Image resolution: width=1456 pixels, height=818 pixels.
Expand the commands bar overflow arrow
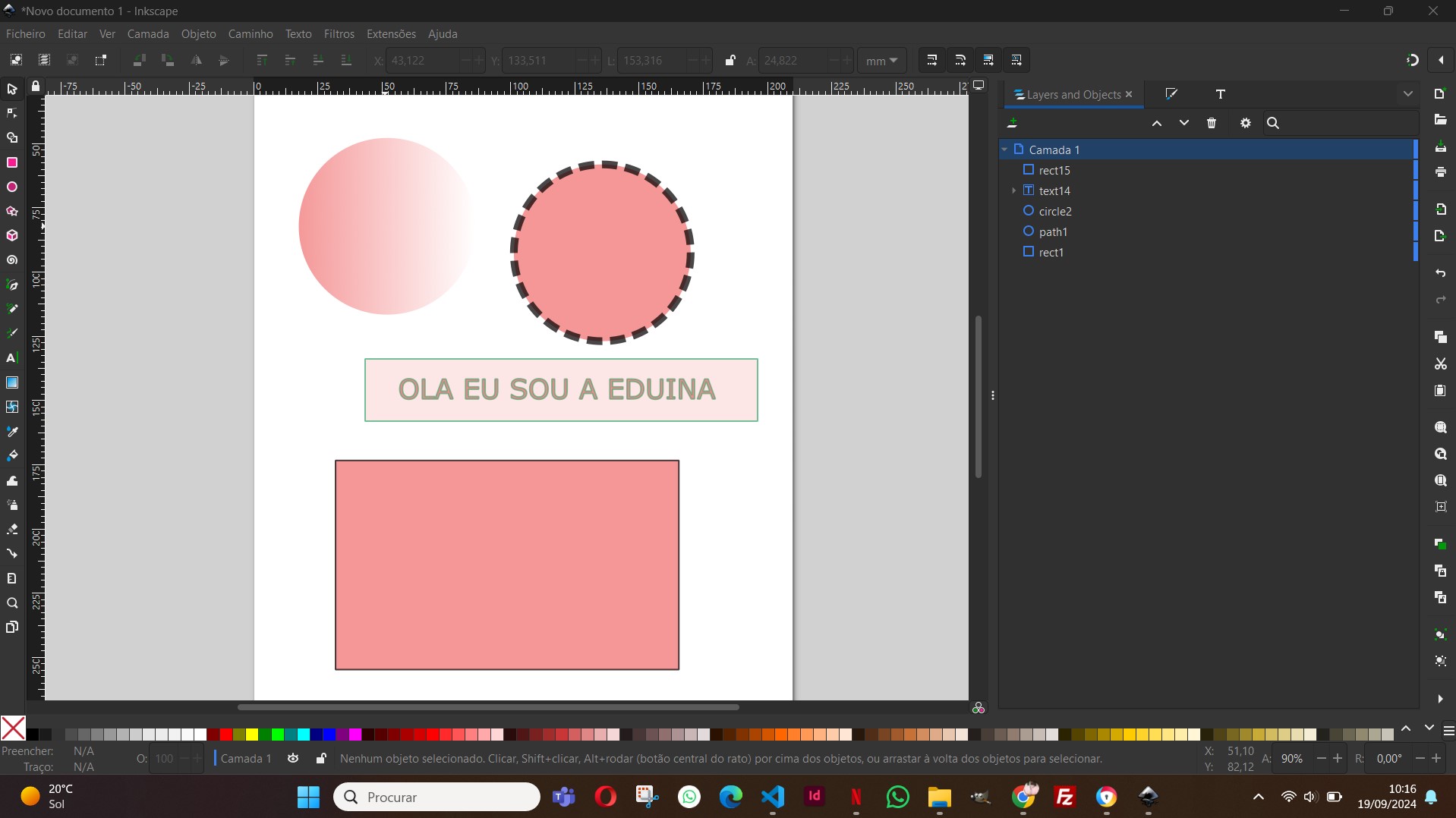pyautogui.click(x=1440, y=699)
